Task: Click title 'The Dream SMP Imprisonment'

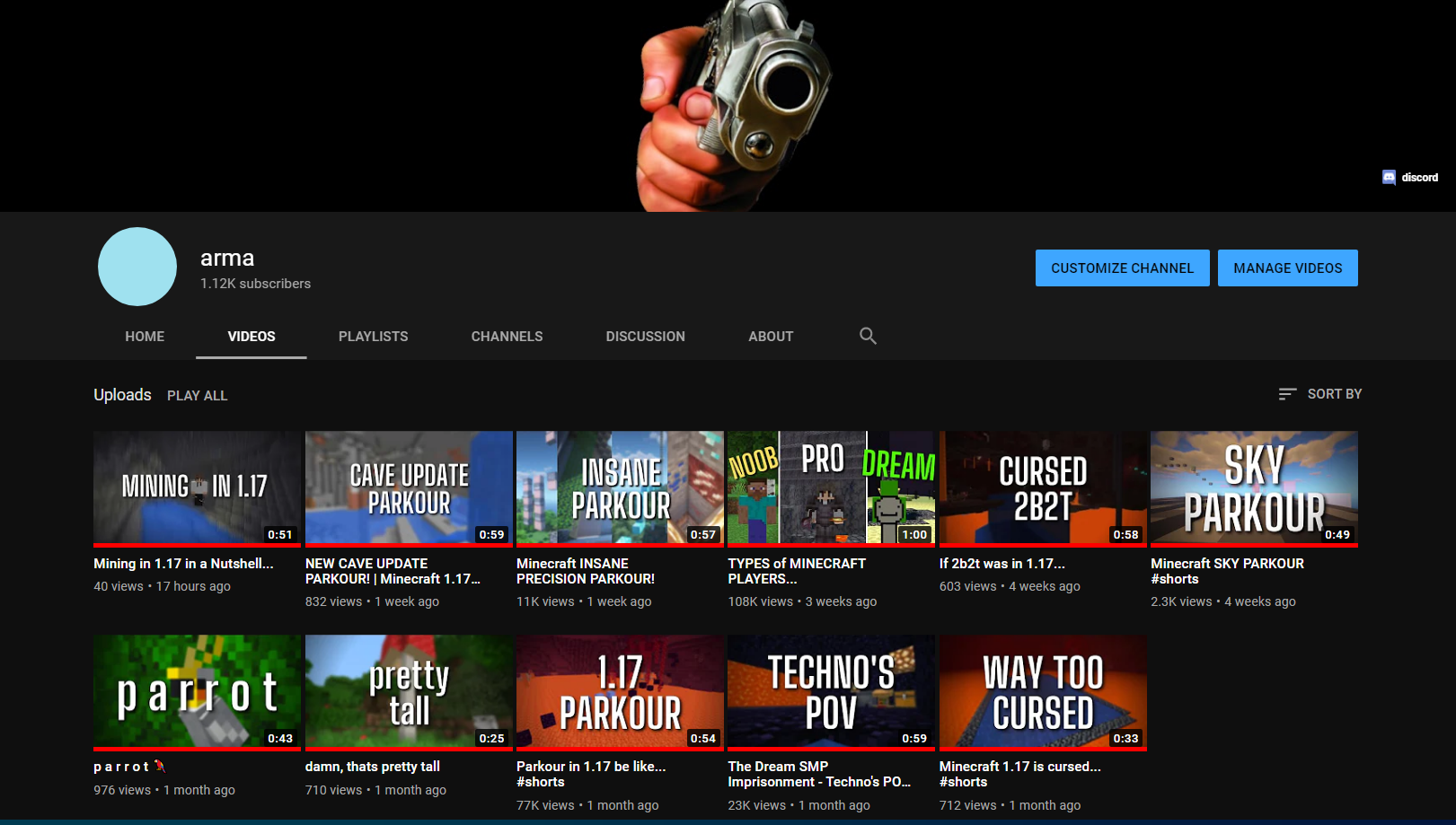Action: (819, 774)
